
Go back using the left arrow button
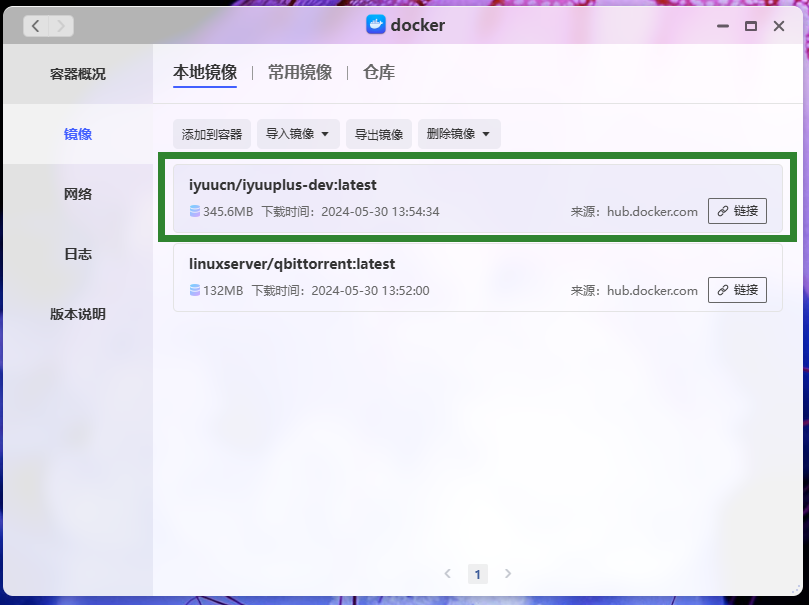(x=36, y=26)
